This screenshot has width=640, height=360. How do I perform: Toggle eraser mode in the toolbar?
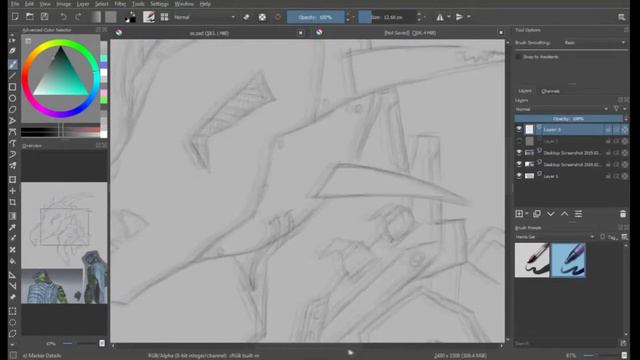pos(247,17)
